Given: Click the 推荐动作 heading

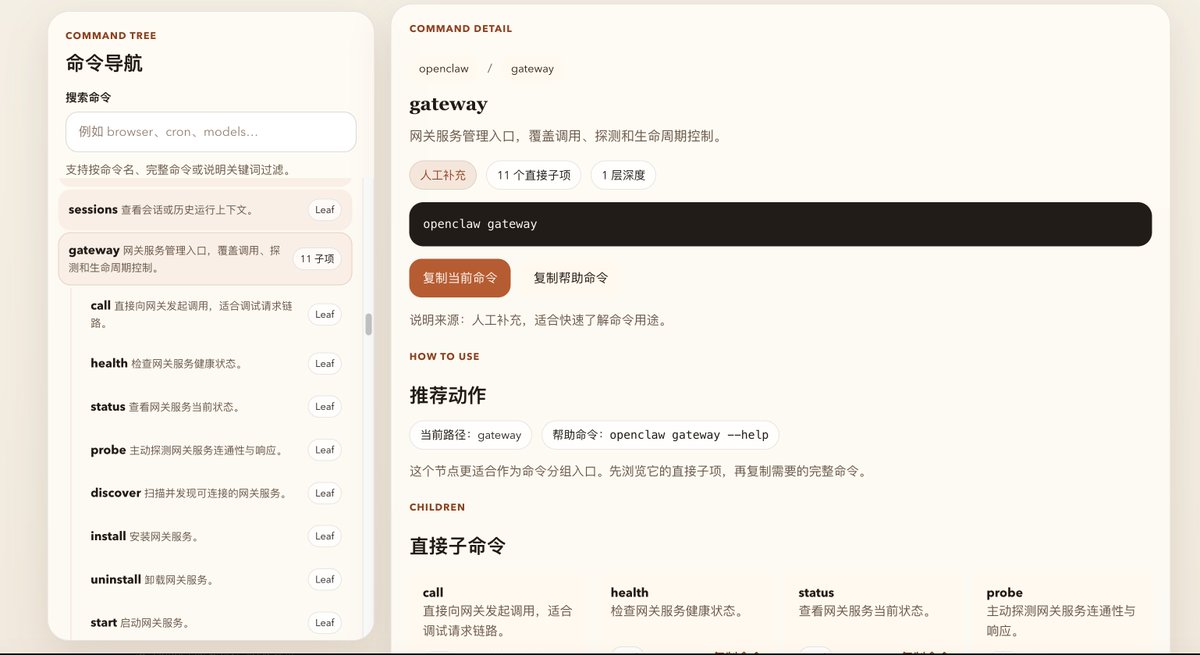Looking at the screenshot, I should (x=448, y=395).
